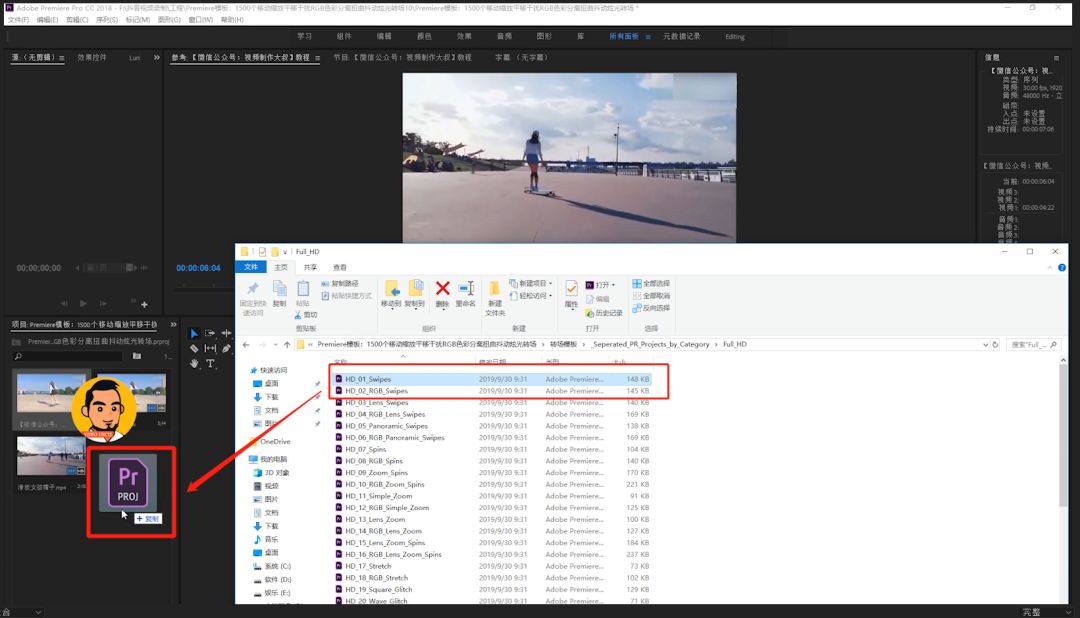
Task: Open OneDrive in navigation pane
Action: tap(275, 442)
